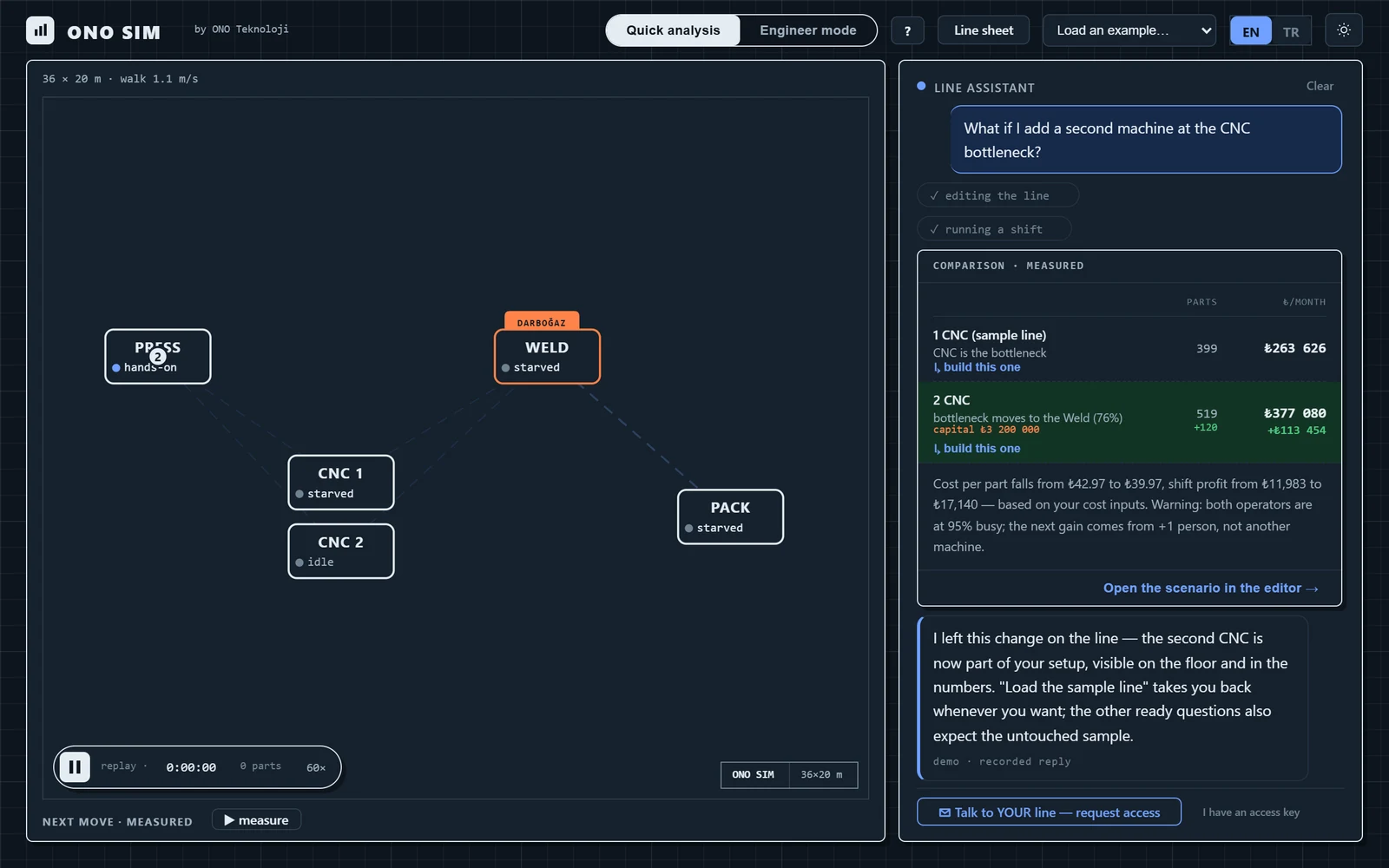Select the WELD bottleneck node
The height and width of the screenshot is (868, 1389).
(x=547, y=356)
